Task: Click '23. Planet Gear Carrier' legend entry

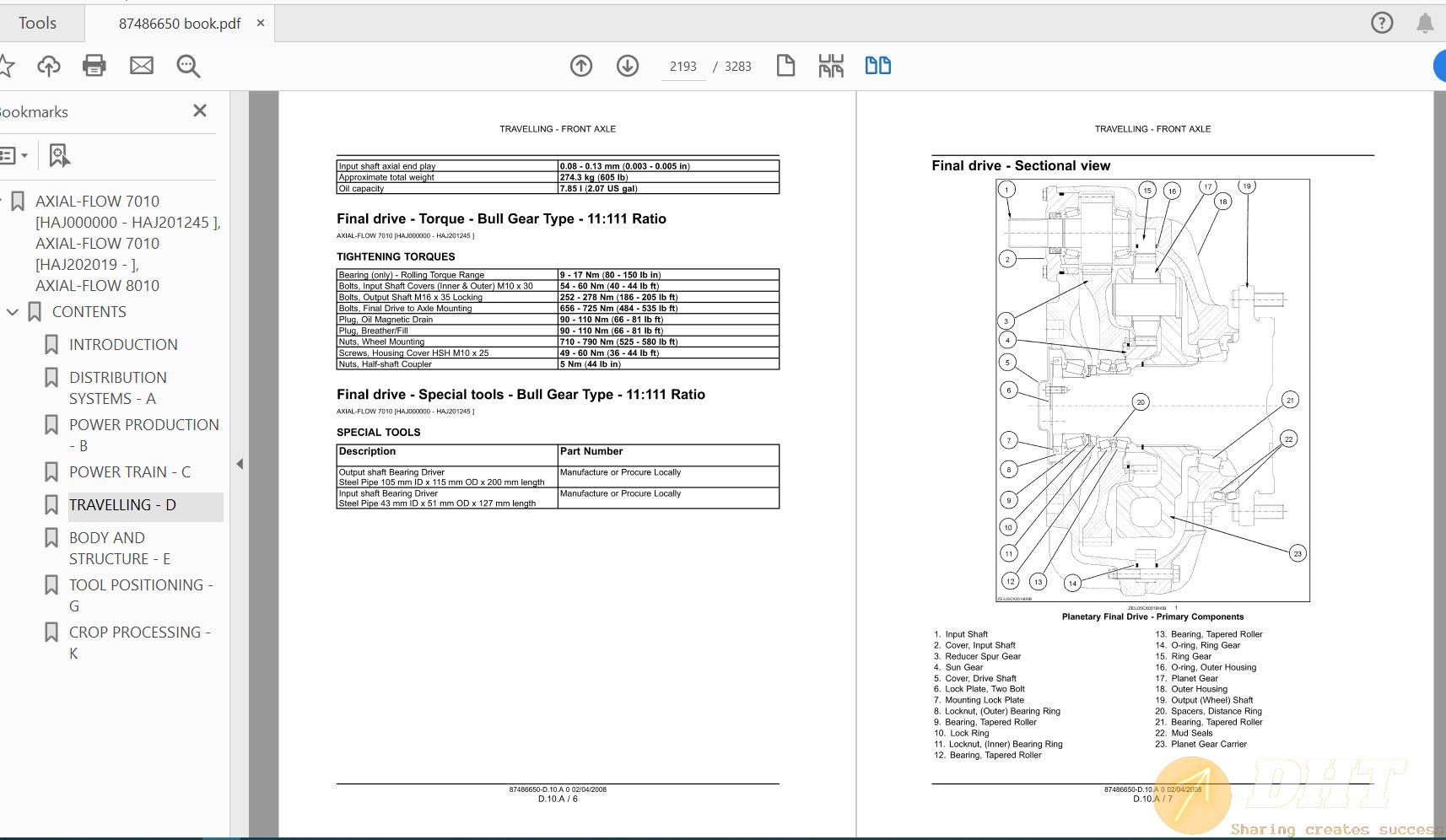Action: coord(1201,745)
